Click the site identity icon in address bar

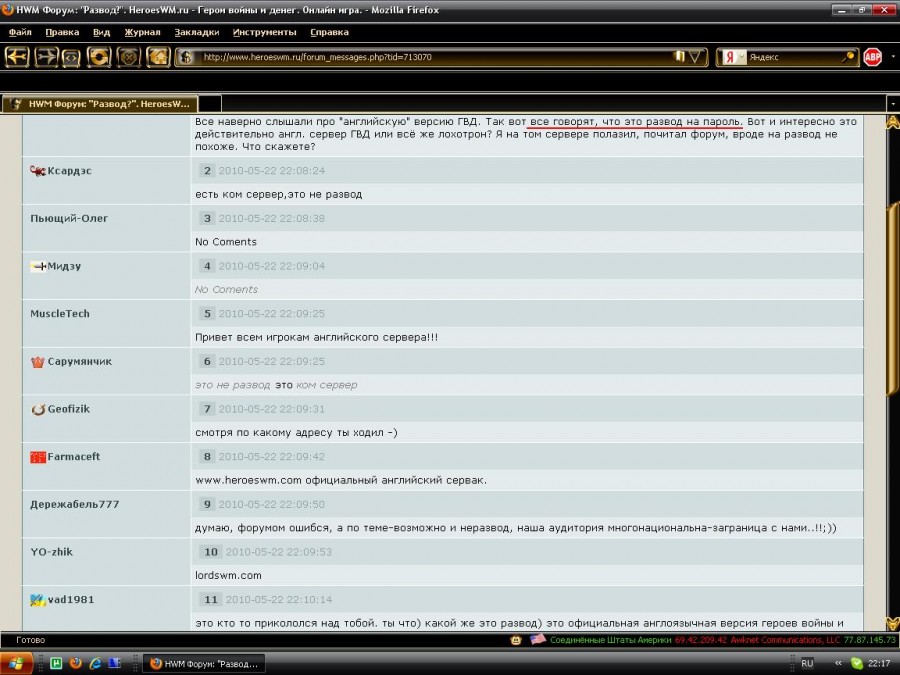coord(186,57)
